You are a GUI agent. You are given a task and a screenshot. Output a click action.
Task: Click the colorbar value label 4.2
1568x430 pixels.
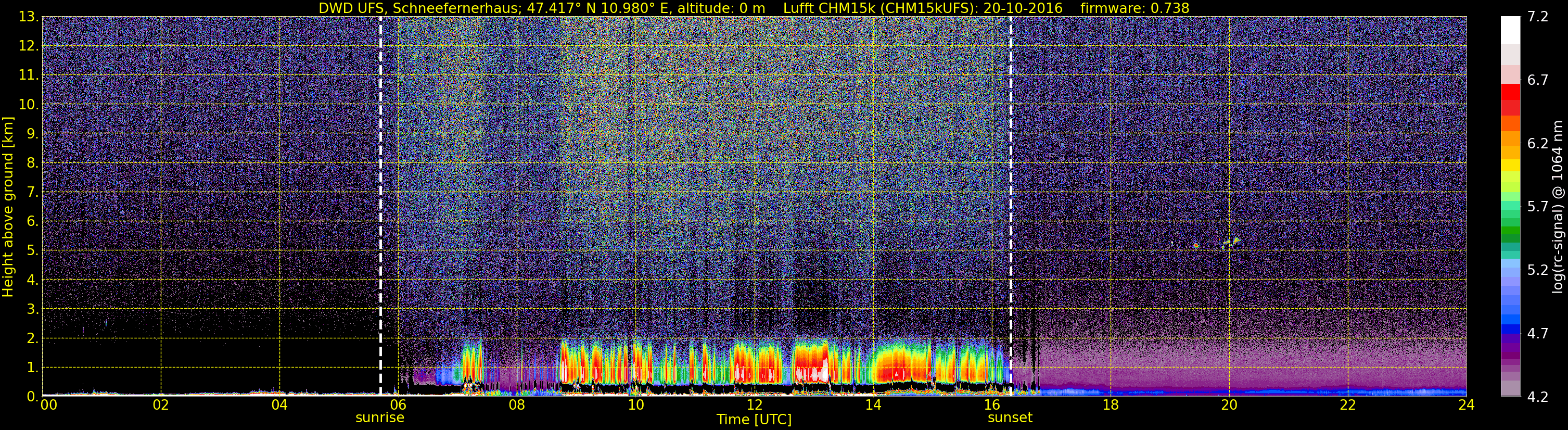tap(1538, 397)
